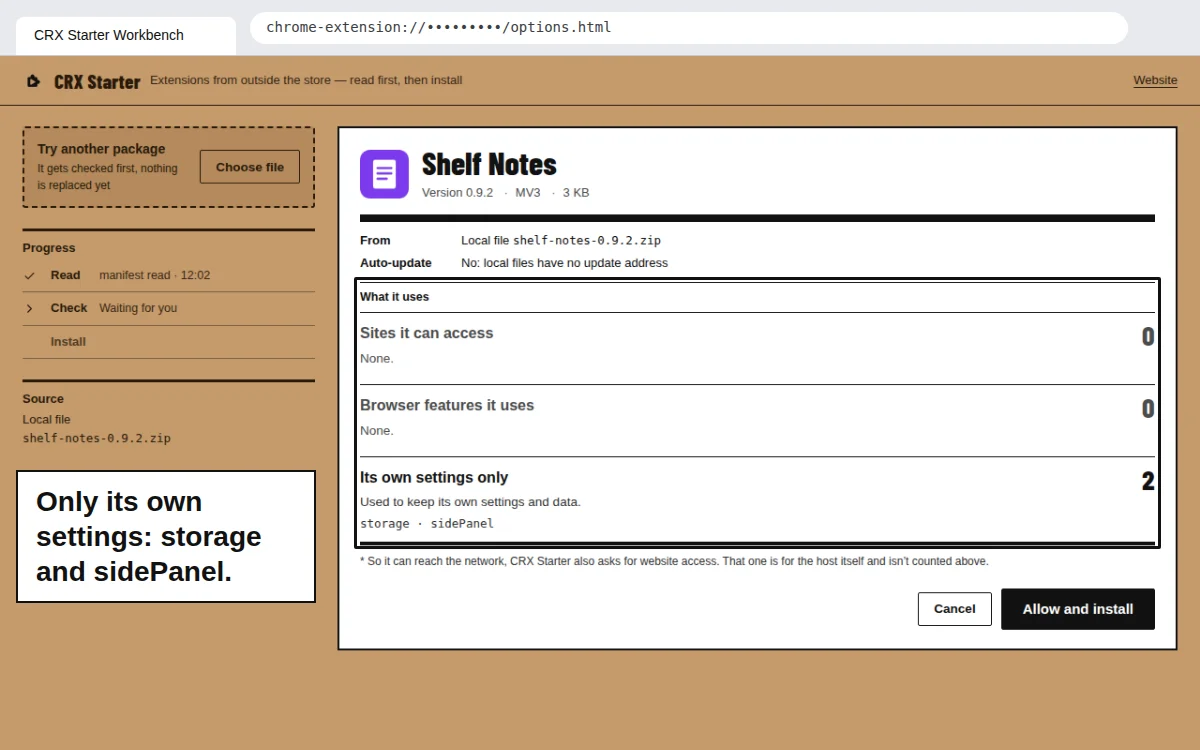Click the 'Its own settings only' heading
This screenshot has width=1200, height=750.
tap(434, 477)
